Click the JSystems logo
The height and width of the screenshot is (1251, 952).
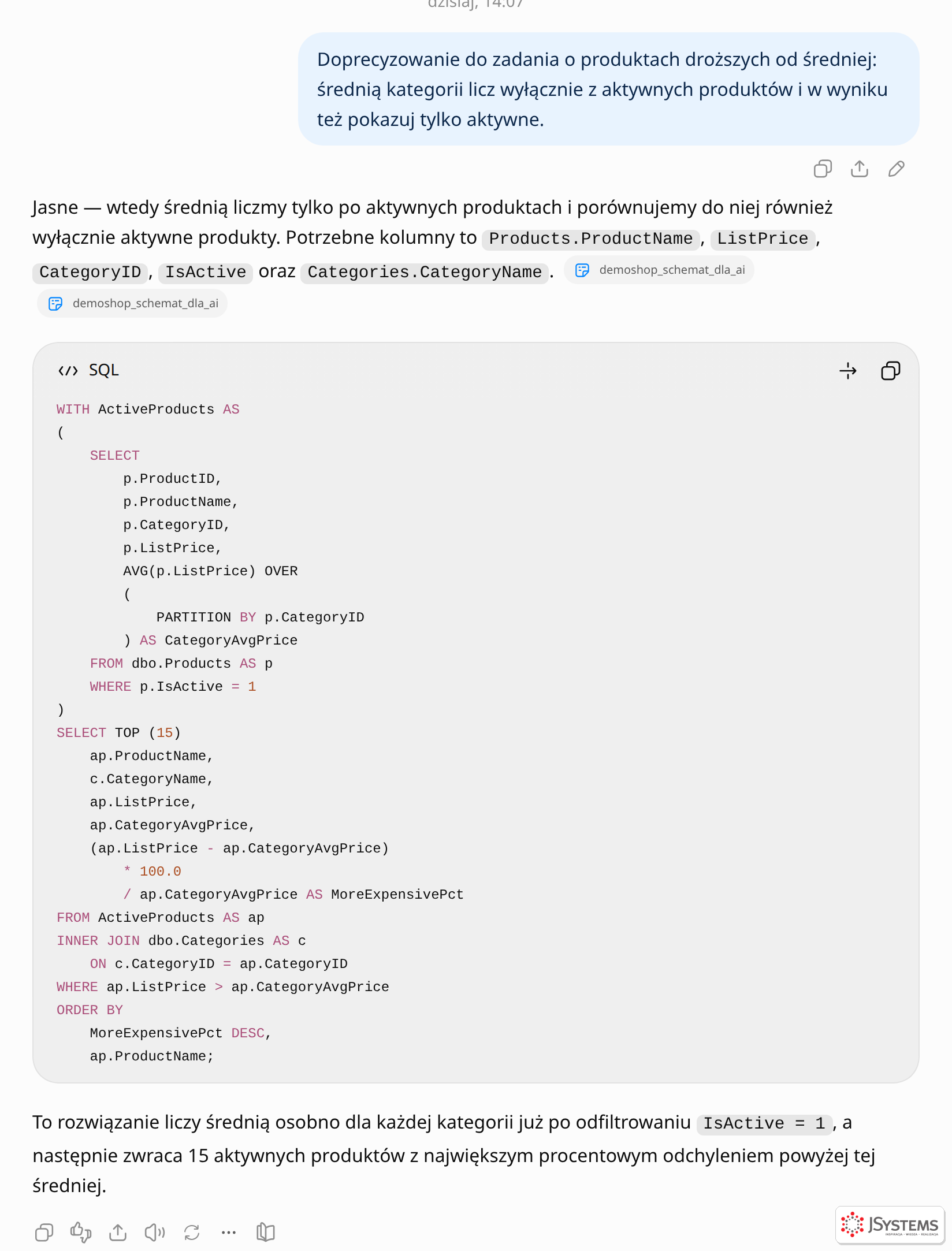tap(890, 1225)
